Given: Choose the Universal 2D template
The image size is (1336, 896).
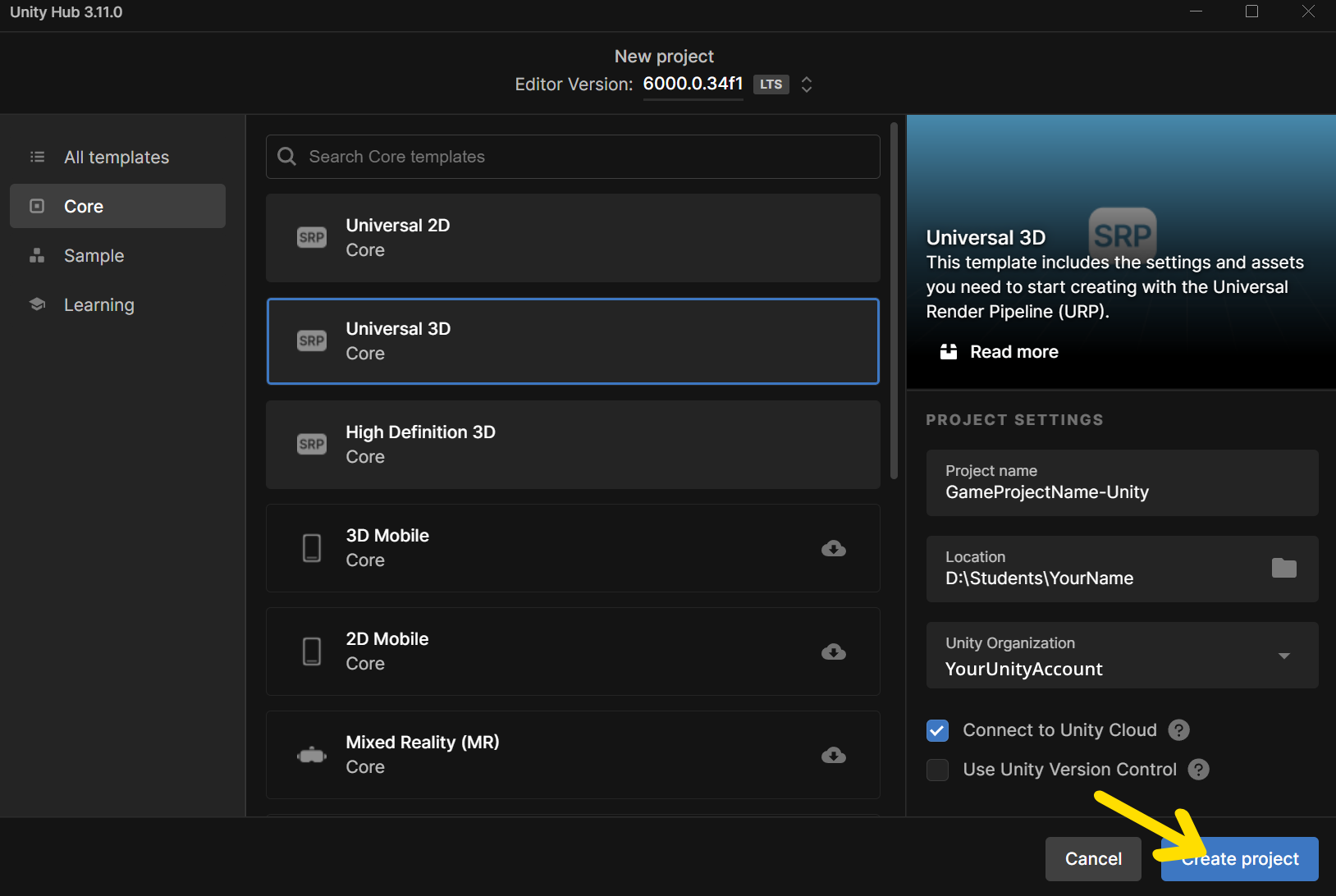Looking at the screenshot, I should [573, 238].
